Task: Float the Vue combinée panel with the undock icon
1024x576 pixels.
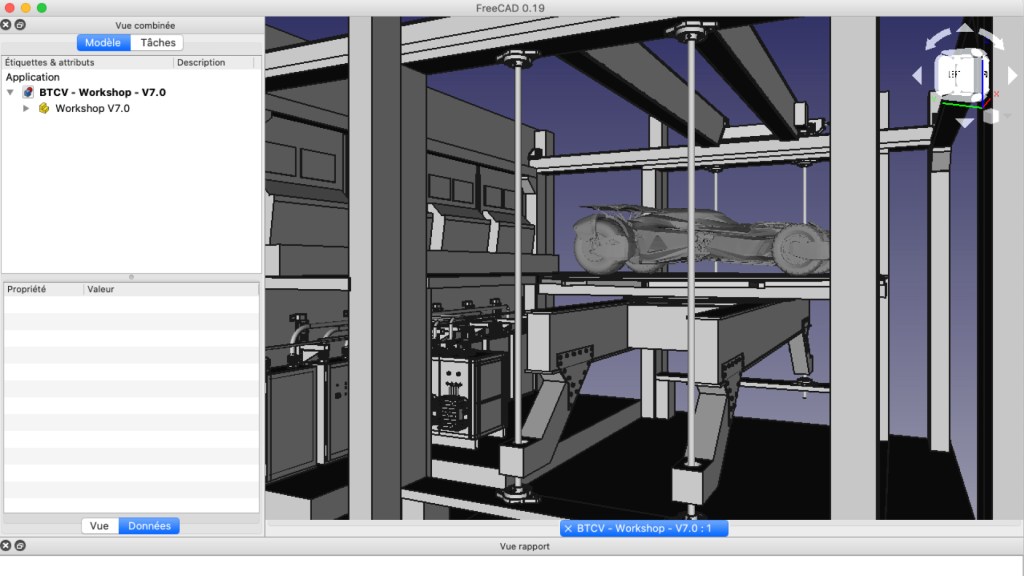Action: pyautogui.click(x=20, y=24)
